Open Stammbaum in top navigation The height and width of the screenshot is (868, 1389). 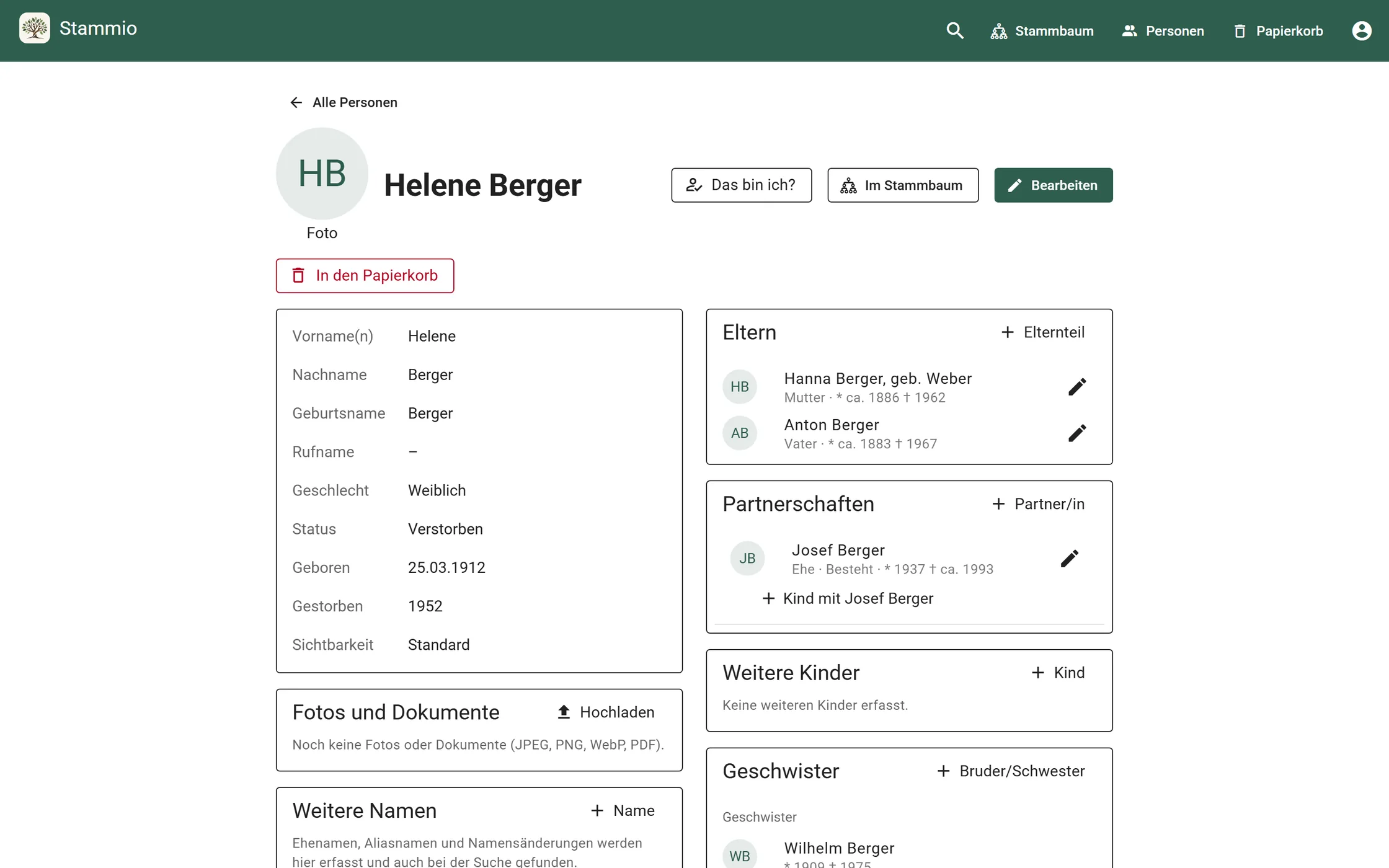1042,31
